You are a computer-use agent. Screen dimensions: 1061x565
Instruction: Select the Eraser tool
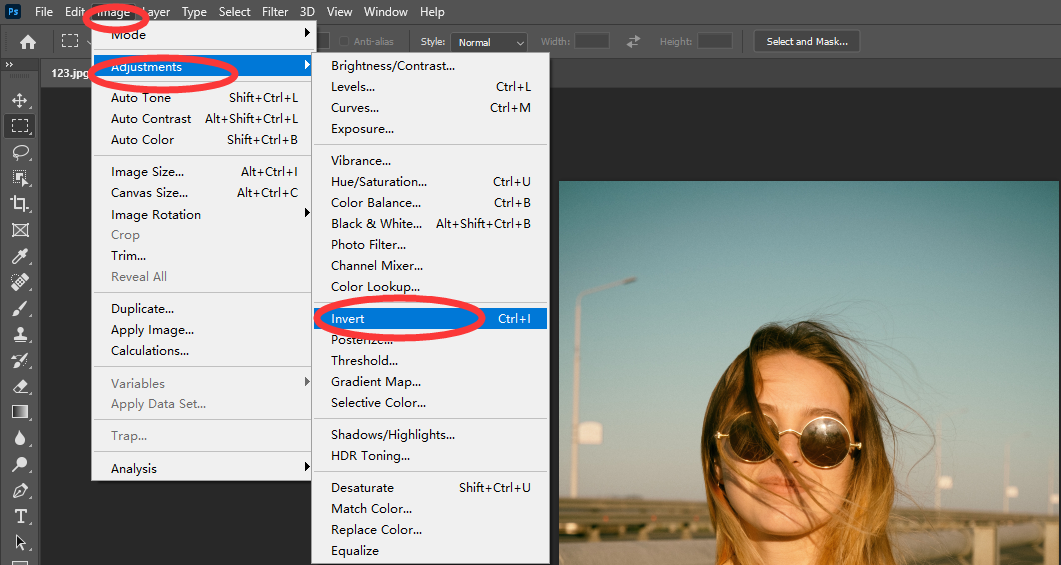tap(20, 386)
